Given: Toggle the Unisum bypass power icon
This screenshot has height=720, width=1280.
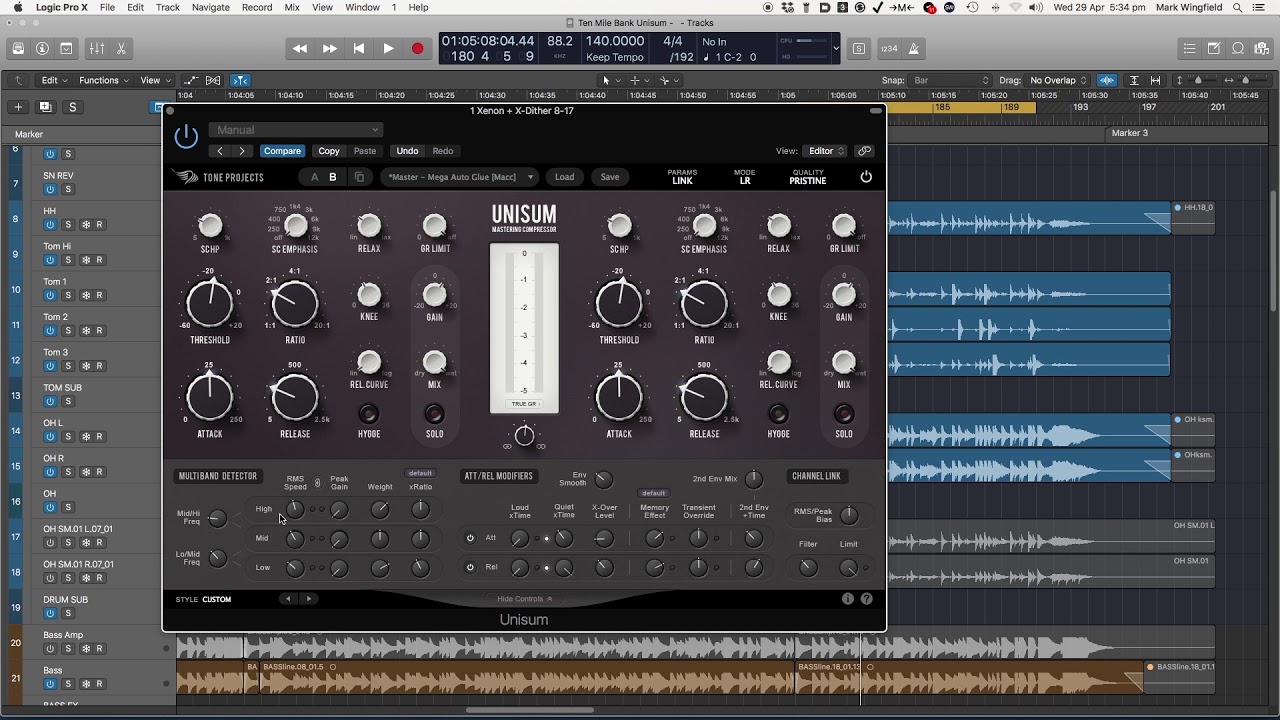Looking at the screenshot, I should pyautogui.click(x=866, y=177).
